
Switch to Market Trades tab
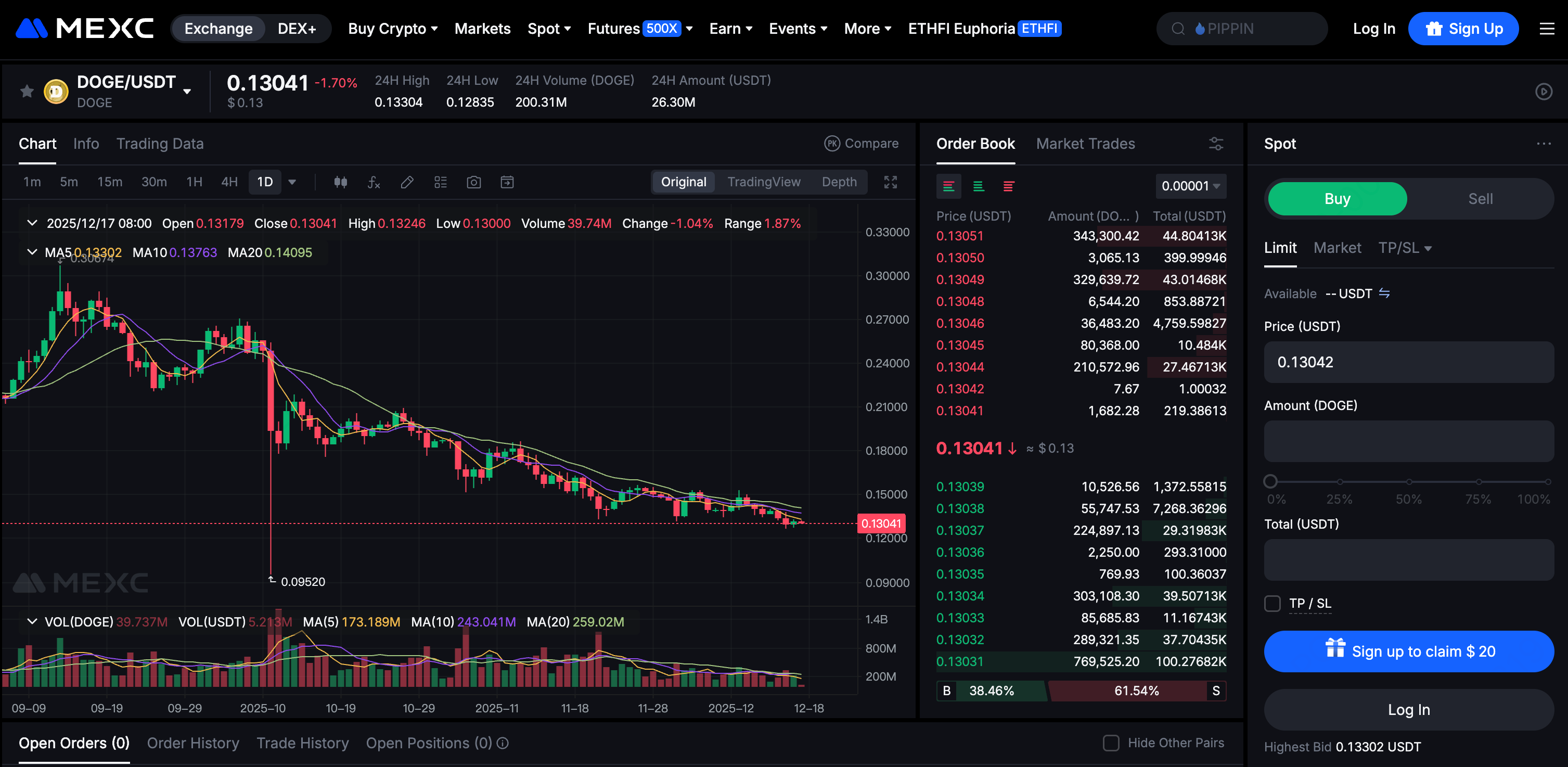click(1085, 144)
